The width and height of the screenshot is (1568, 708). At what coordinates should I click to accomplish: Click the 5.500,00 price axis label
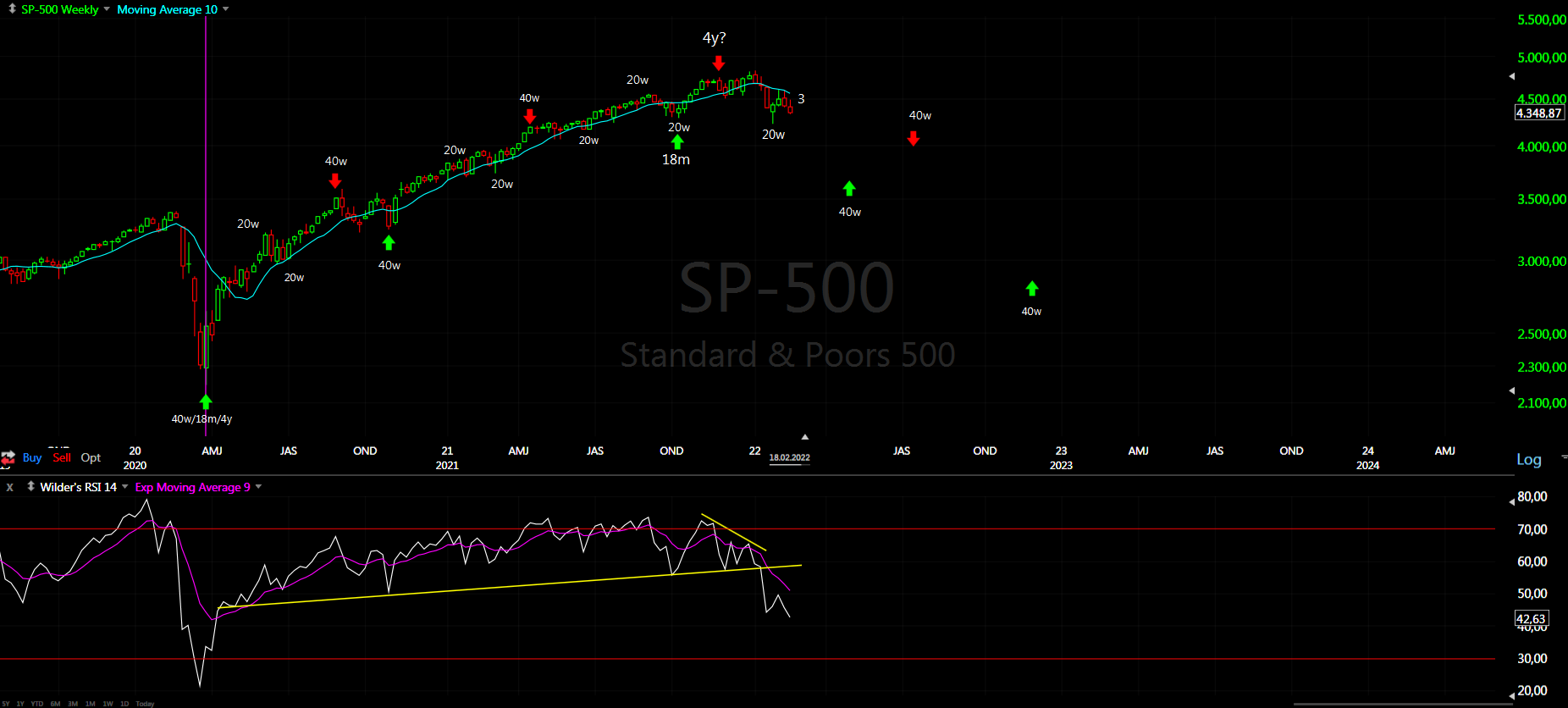(x=1541, y=19)
